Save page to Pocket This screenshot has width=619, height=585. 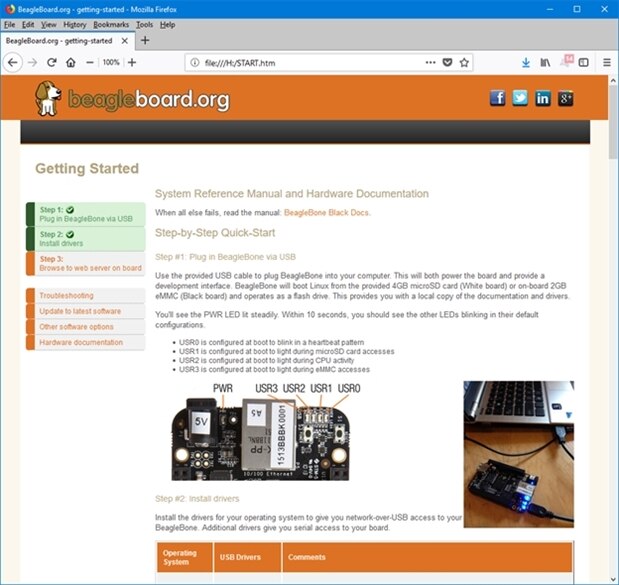pyautogui.click(x=447, y=63)
